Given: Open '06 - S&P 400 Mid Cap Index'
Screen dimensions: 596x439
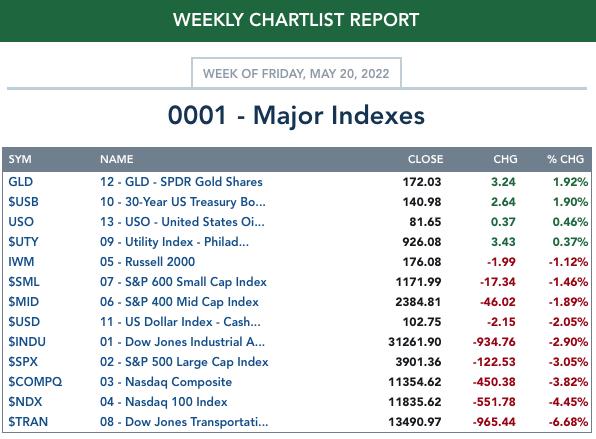Looking at the screenshot, I should pos(179,302).
